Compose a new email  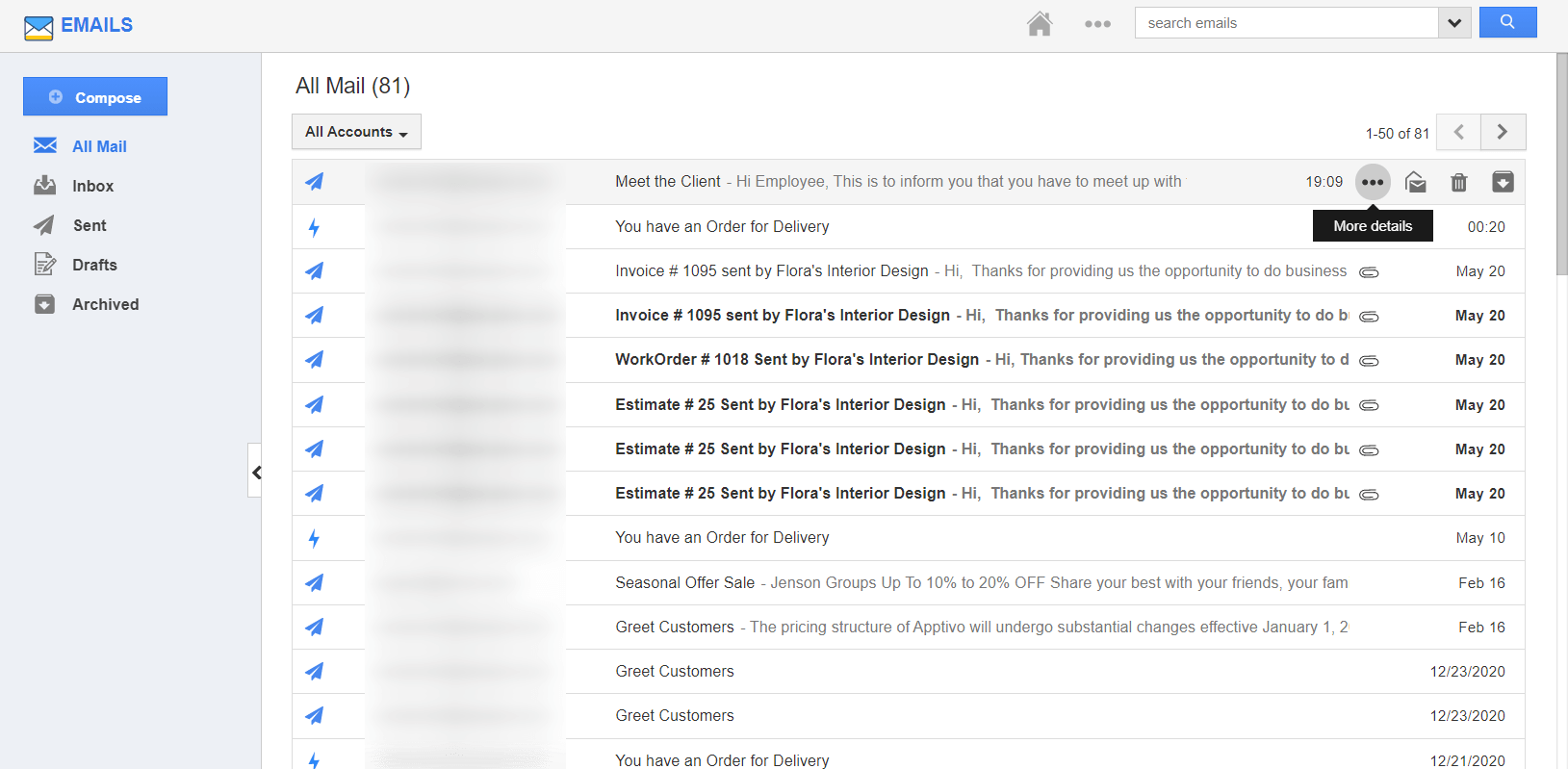[95, 96]
